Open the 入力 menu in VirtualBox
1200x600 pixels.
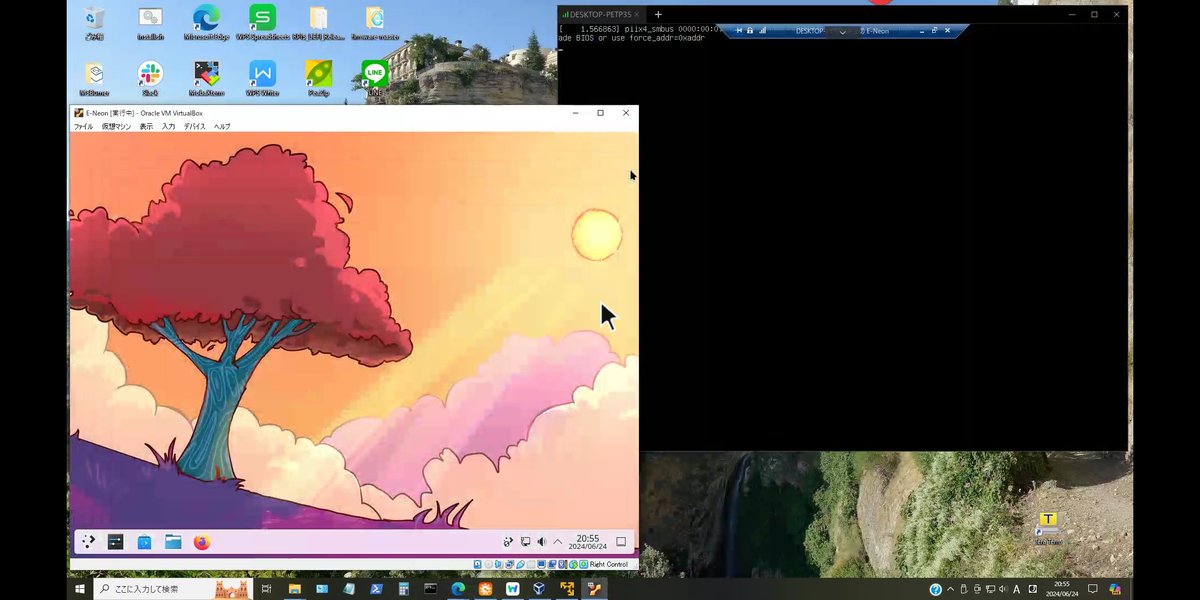[168, 127]
